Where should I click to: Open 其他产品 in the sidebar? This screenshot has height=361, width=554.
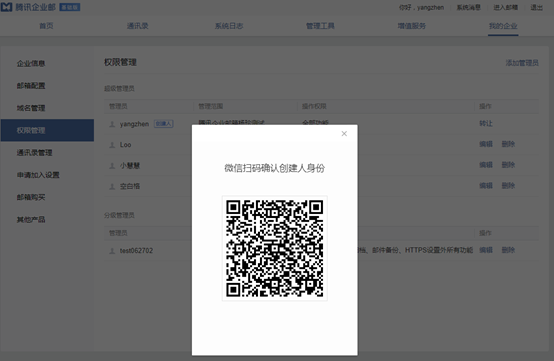[x=31, y=219]
